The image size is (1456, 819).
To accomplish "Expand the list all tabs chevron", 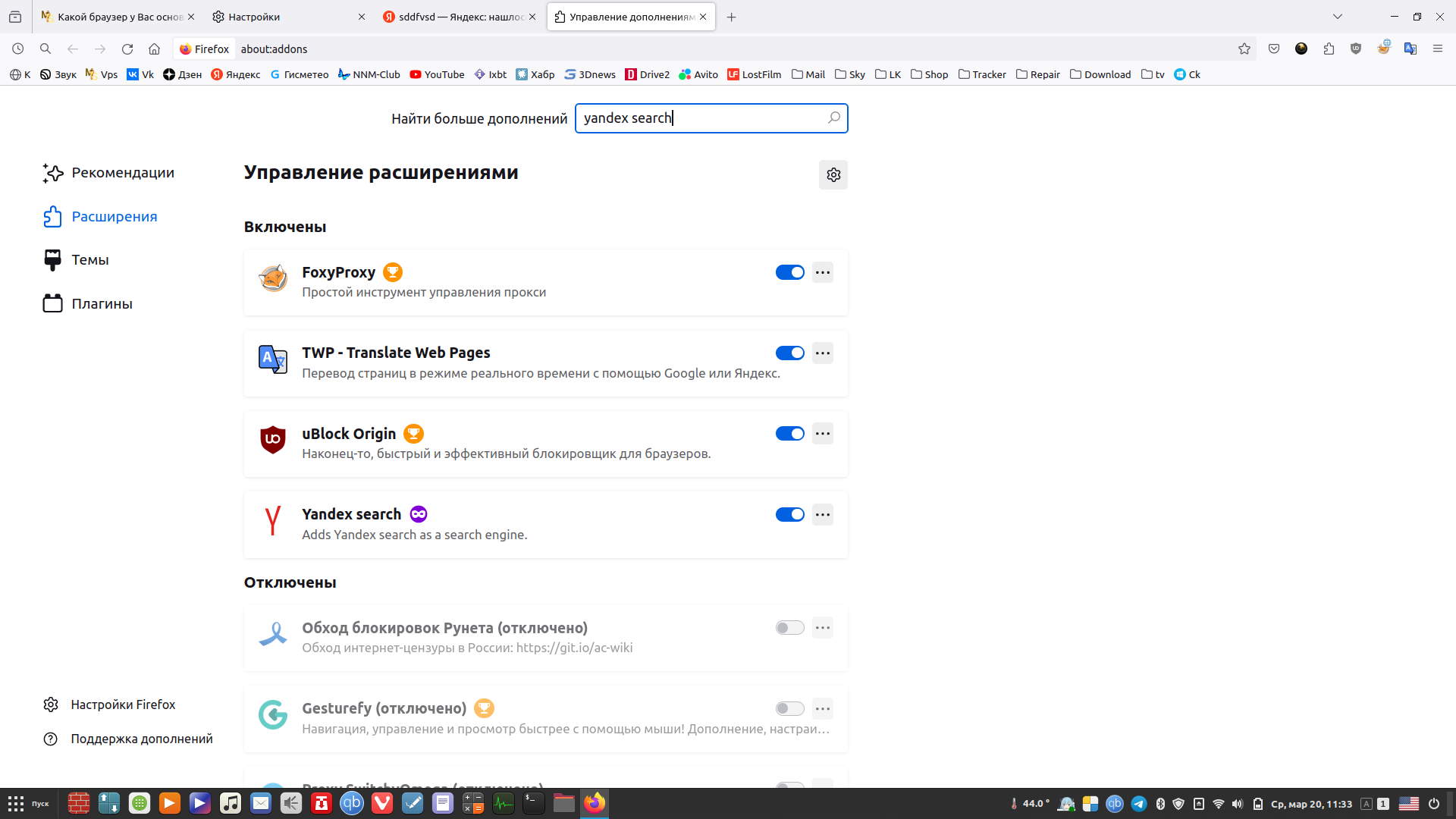I will pyautogui.click(x=1338, y=17).
